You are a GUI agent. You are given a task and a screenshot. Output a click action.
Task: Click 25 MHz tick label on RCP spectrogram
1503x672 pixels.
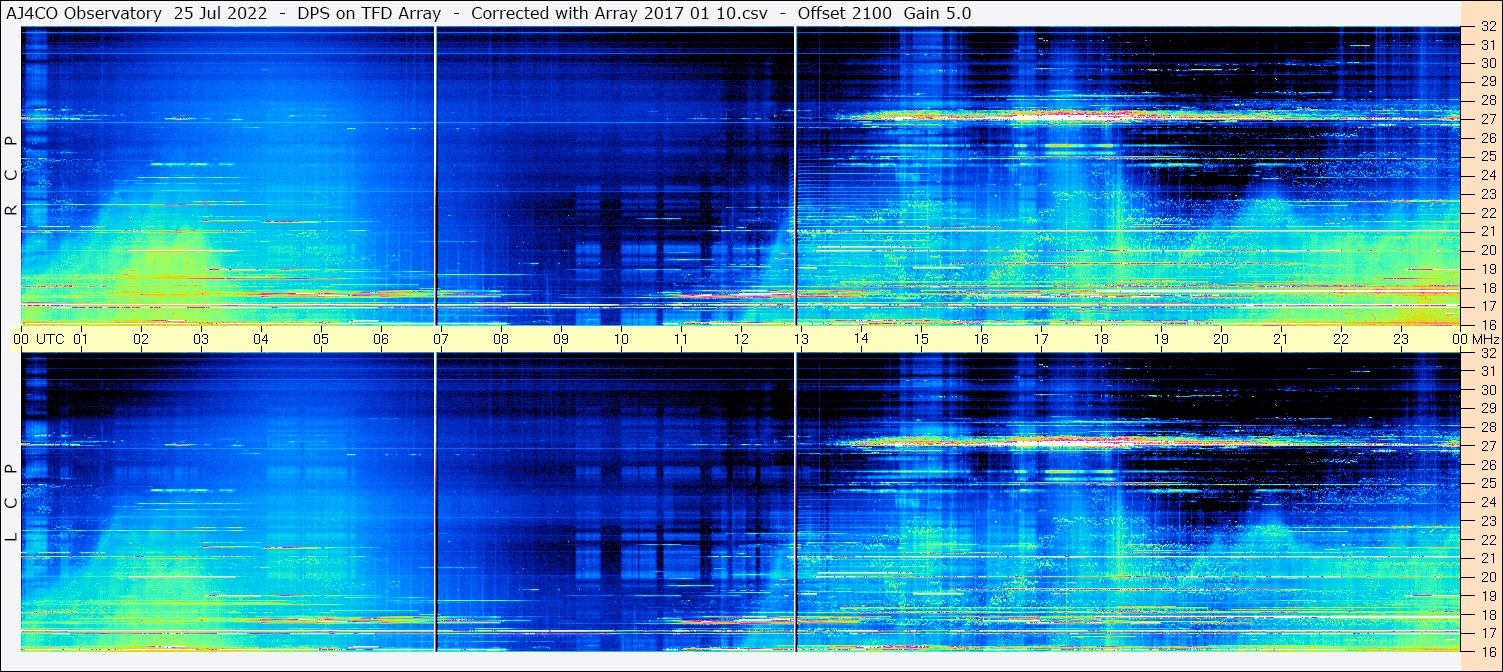click(x=1487, y=157)
